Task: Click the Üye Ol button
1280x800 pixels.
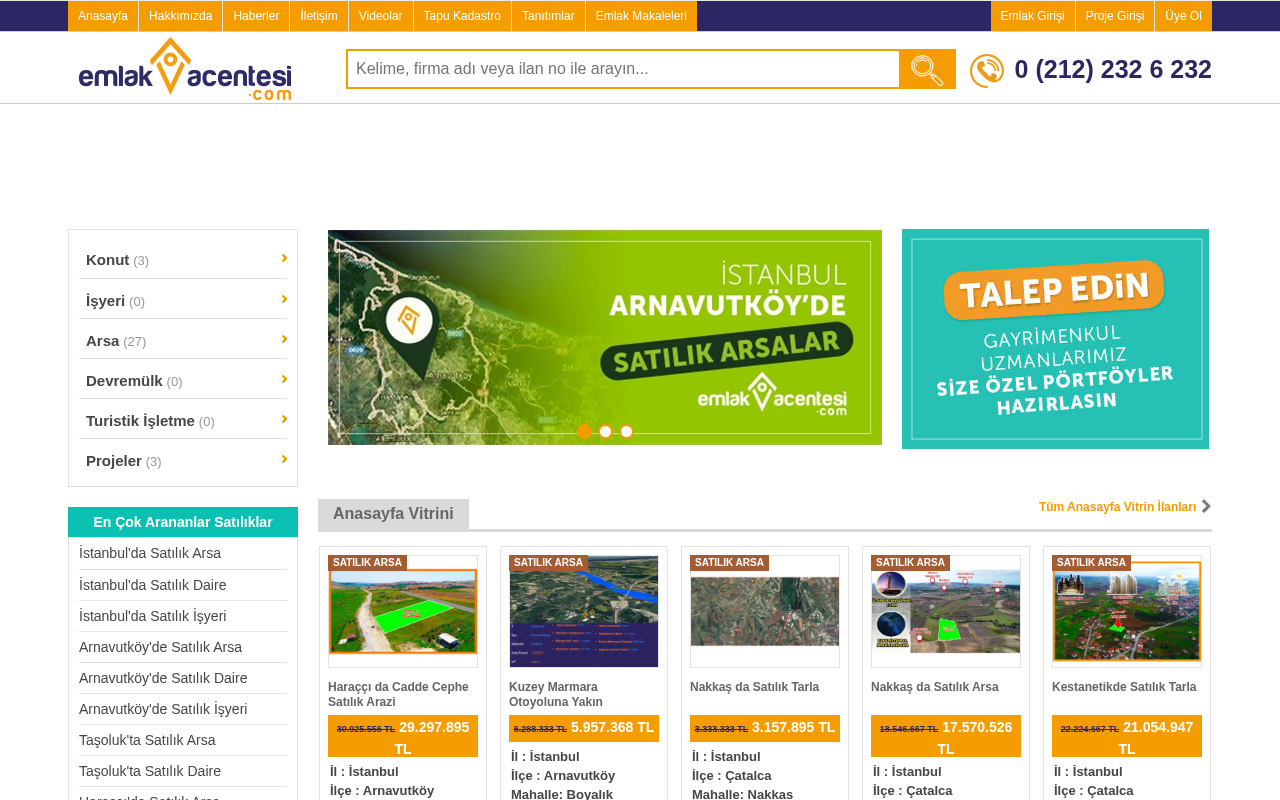Action: coord(1183,16)
